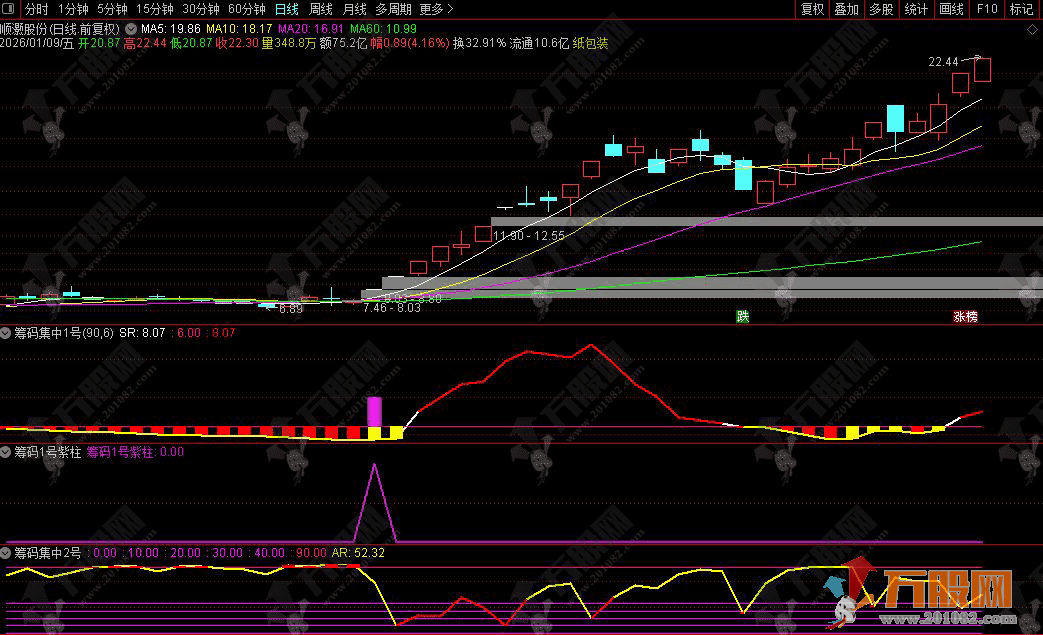
Task: Open the 筹码集中2号 panel arrow menu
Action: click(x=6, y=552)
